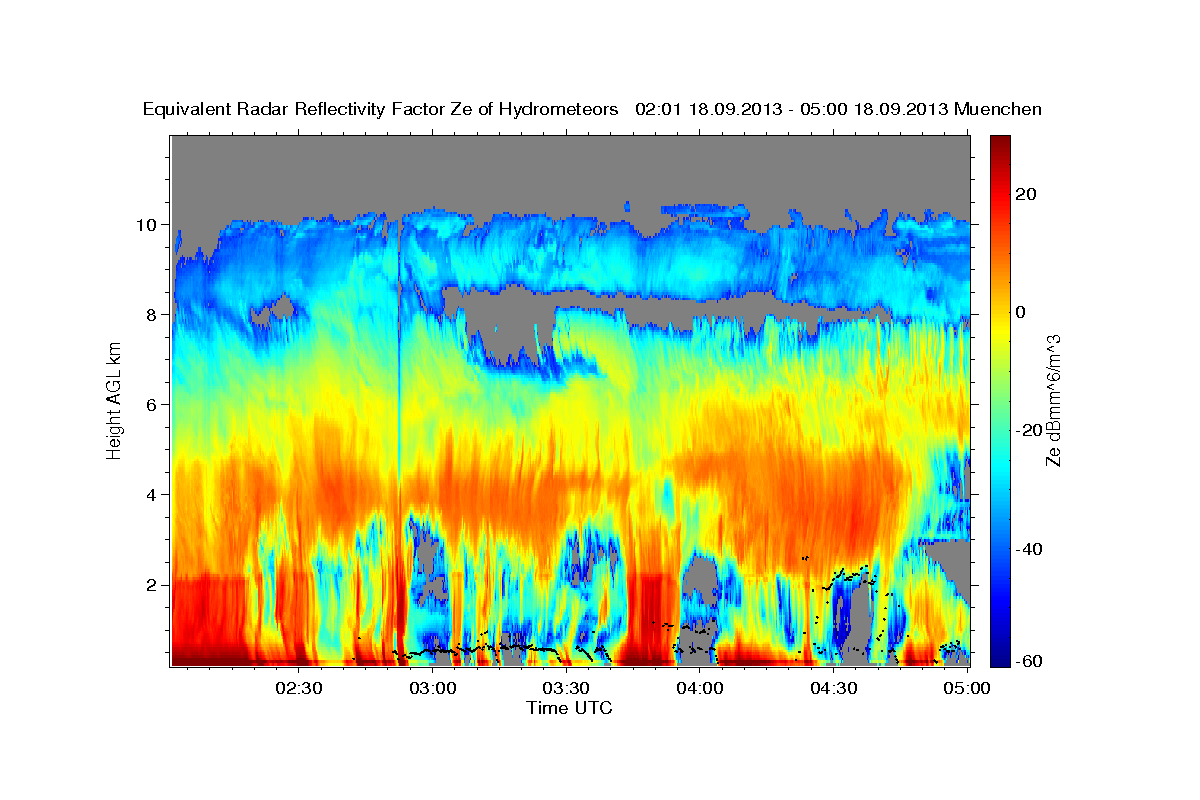The image size is (1200, 800).
Task: Click the '03:00' time tick label
Action: [432, 688]
